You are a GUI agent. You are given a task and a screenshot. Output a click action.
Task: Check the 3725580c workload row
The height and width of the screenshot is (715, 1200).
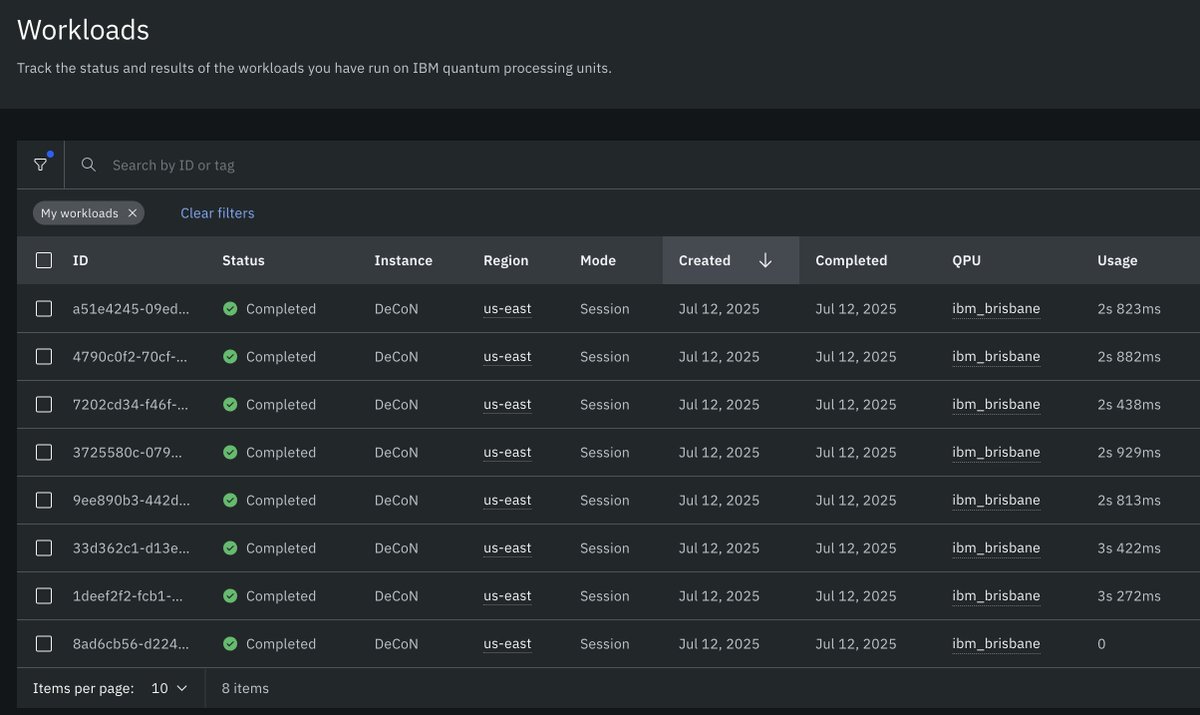[44, 453]
